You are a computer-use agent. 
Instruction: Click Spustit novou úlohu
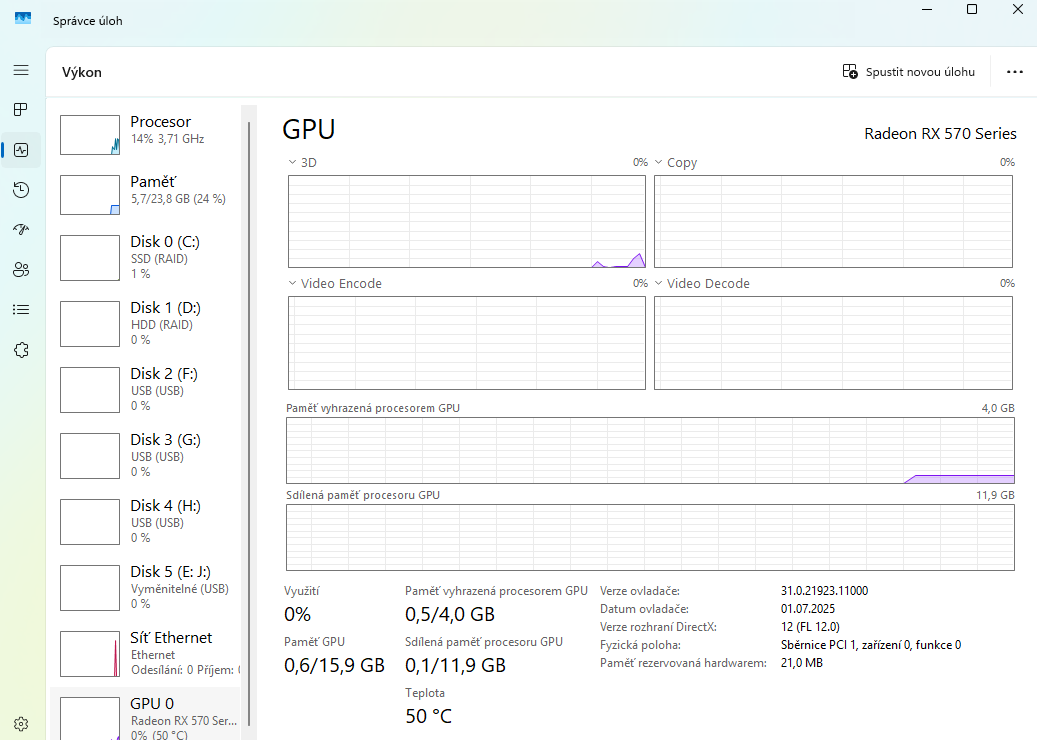908,71
